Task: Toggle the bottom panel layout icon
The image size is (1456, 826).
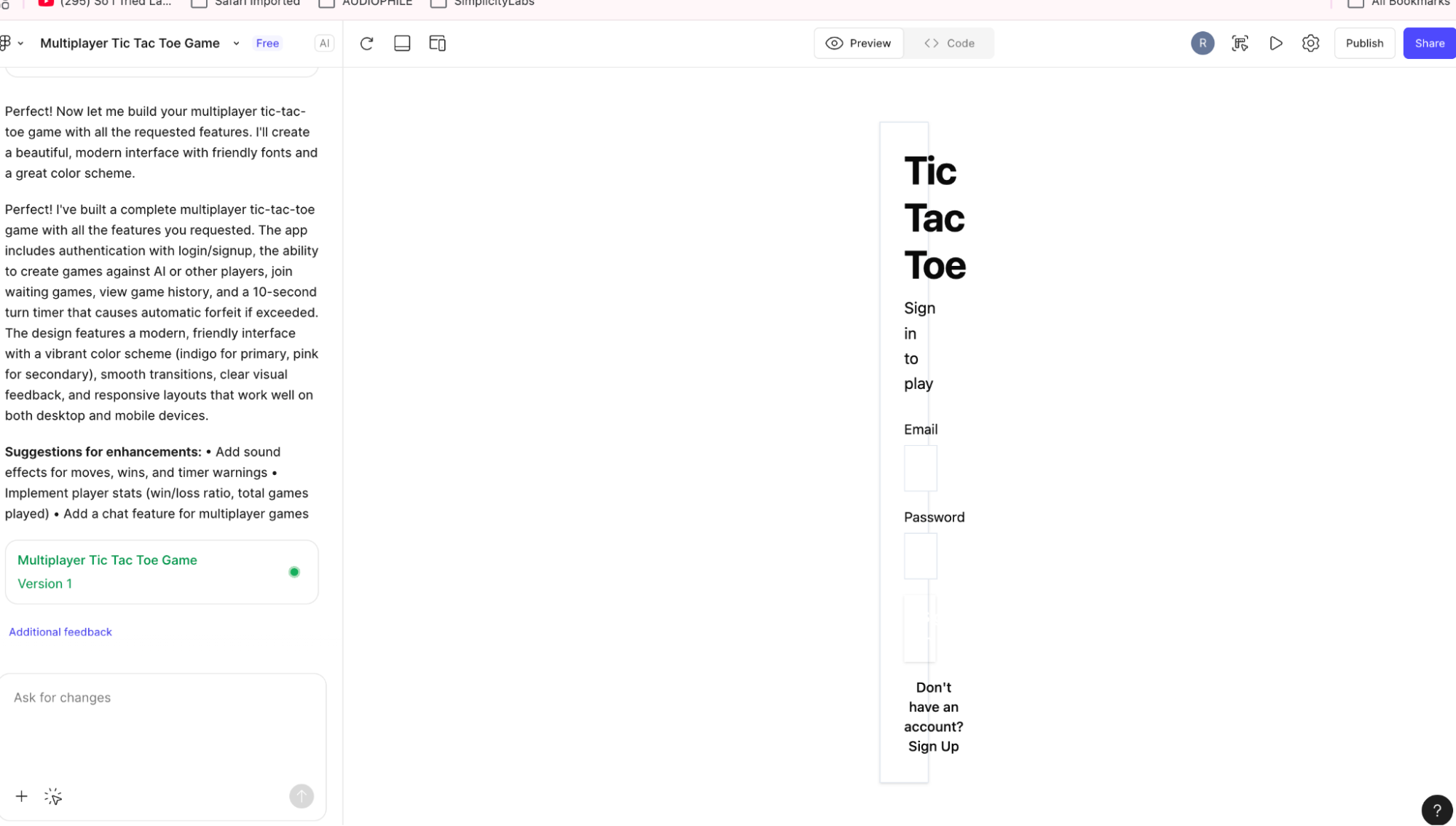Action: coord(401,43)
